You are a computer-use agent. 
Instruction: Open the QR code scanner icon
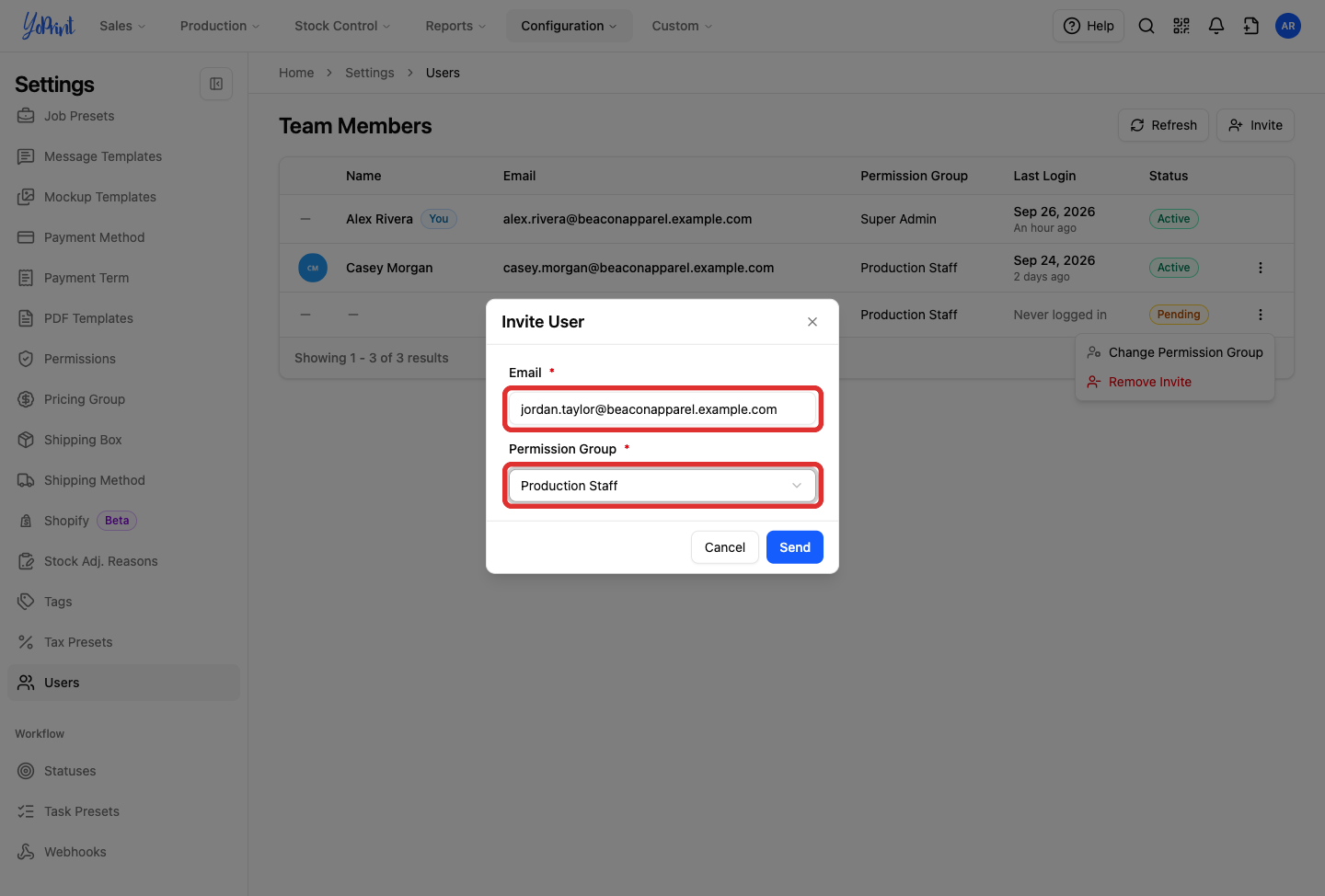pyautogui.click(x=1181, y=26)
